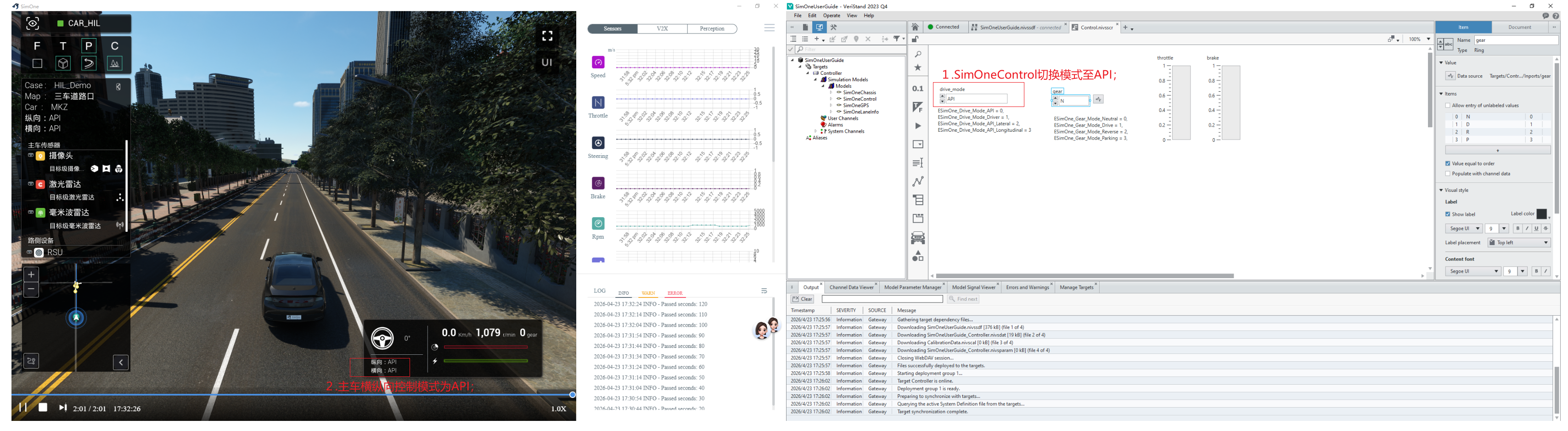Expand the SimOneControl model node
Screen dimensions: 1568x431
click(x=831, y=99)
